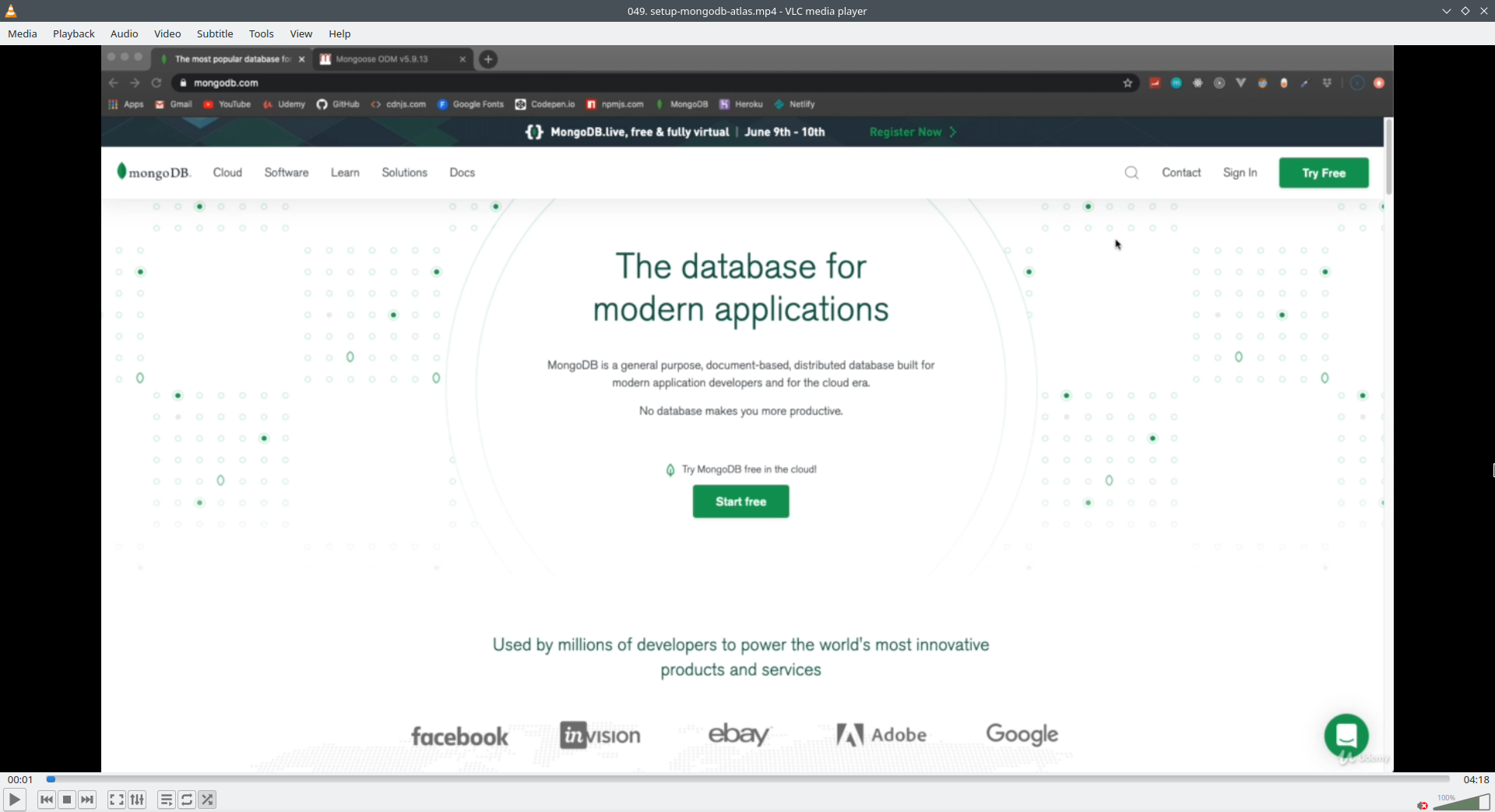The height and width of the screenshot is (812, 1495).
Task: Mute audio using the speaker icon
Action: [1423, 805]
